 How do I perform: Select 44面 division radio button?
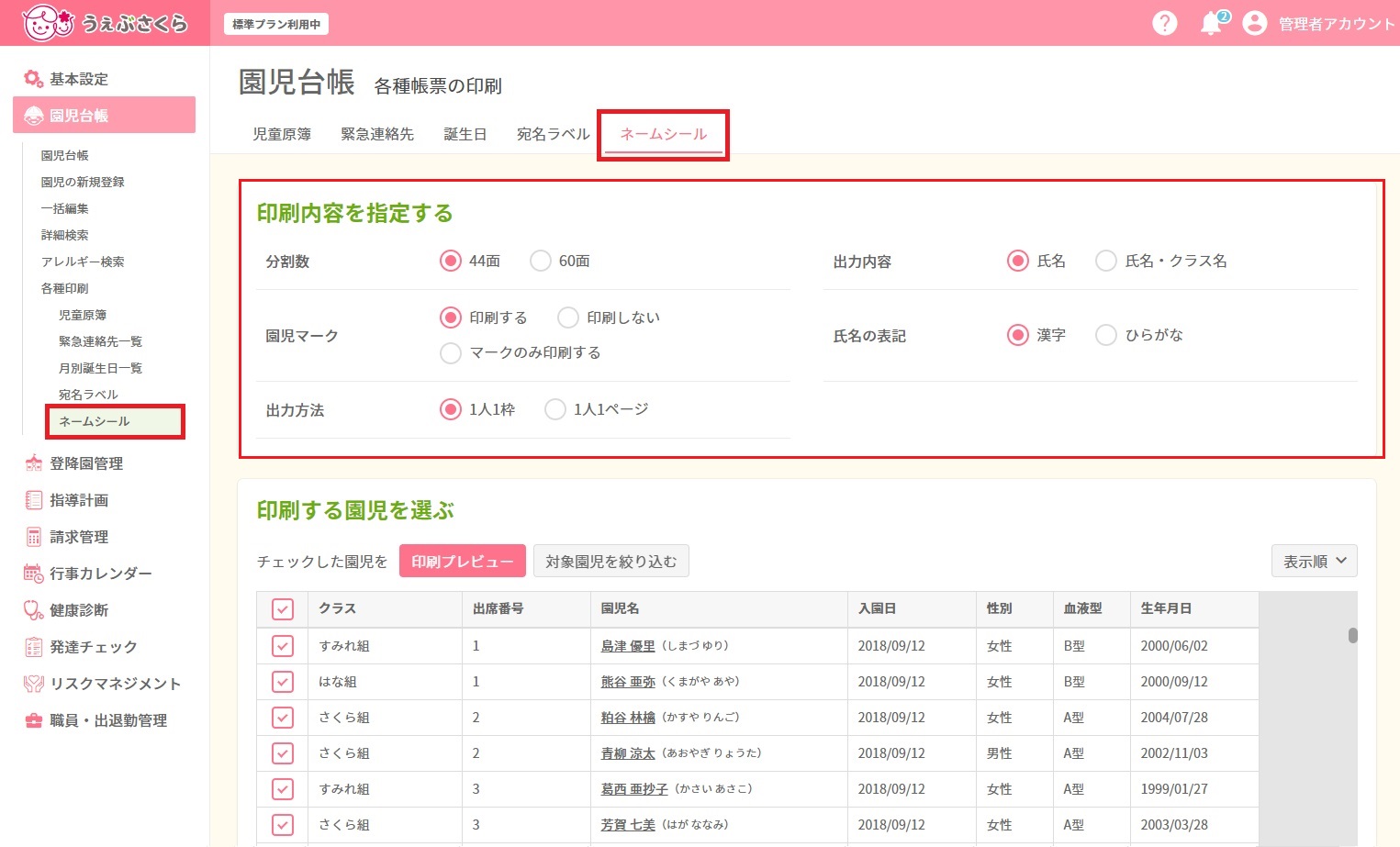click(450, 261)
